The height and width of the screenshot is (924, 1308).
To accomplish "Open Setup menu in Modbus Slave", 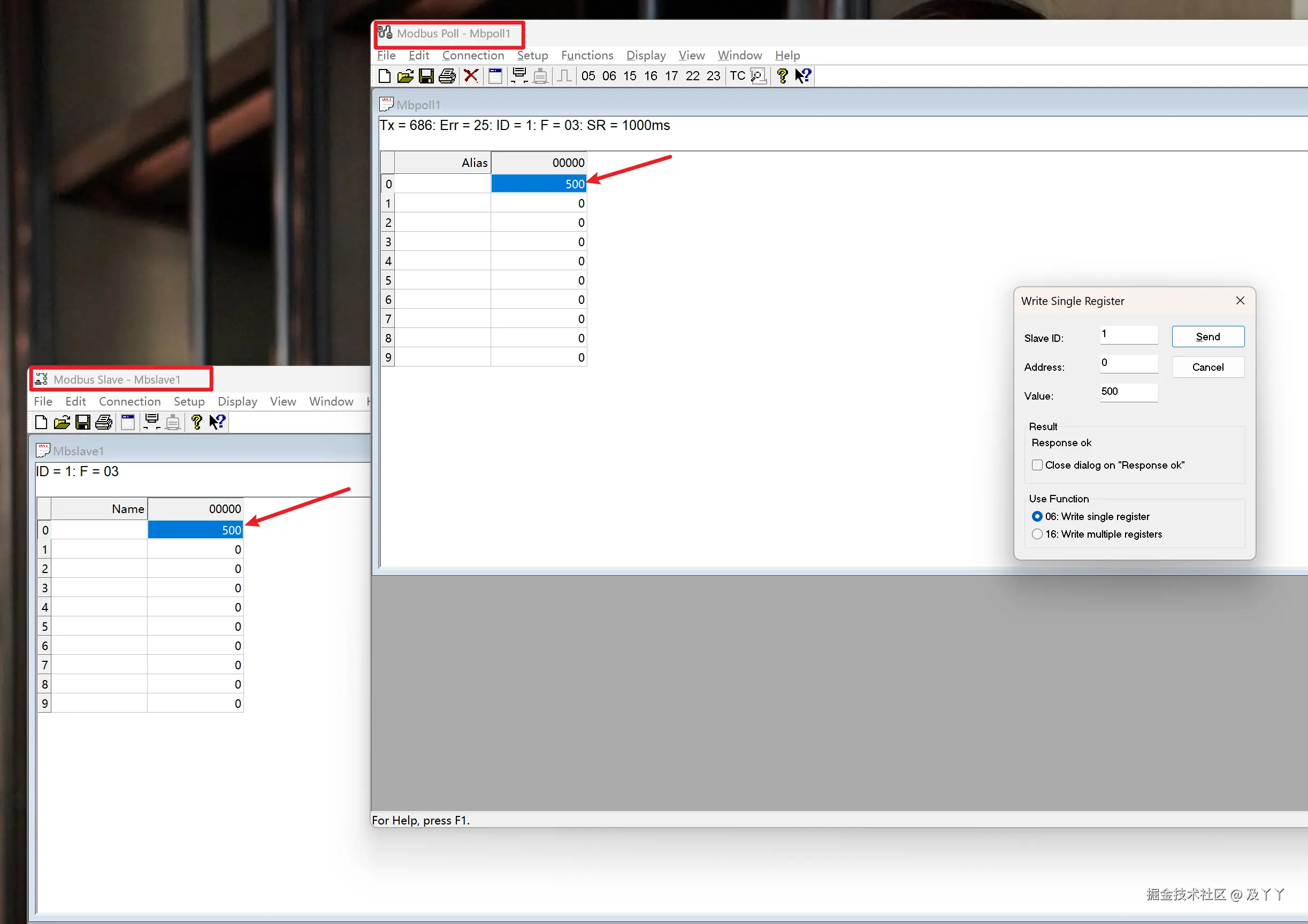I will (188, 402).
